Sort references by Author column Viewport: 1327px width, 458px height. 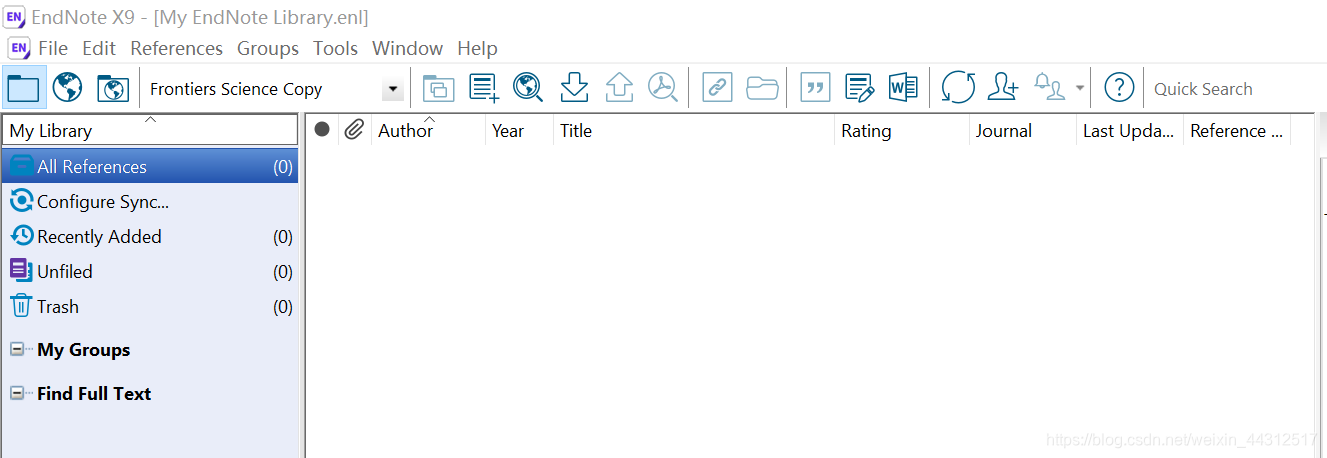click(x=428, y=130)
